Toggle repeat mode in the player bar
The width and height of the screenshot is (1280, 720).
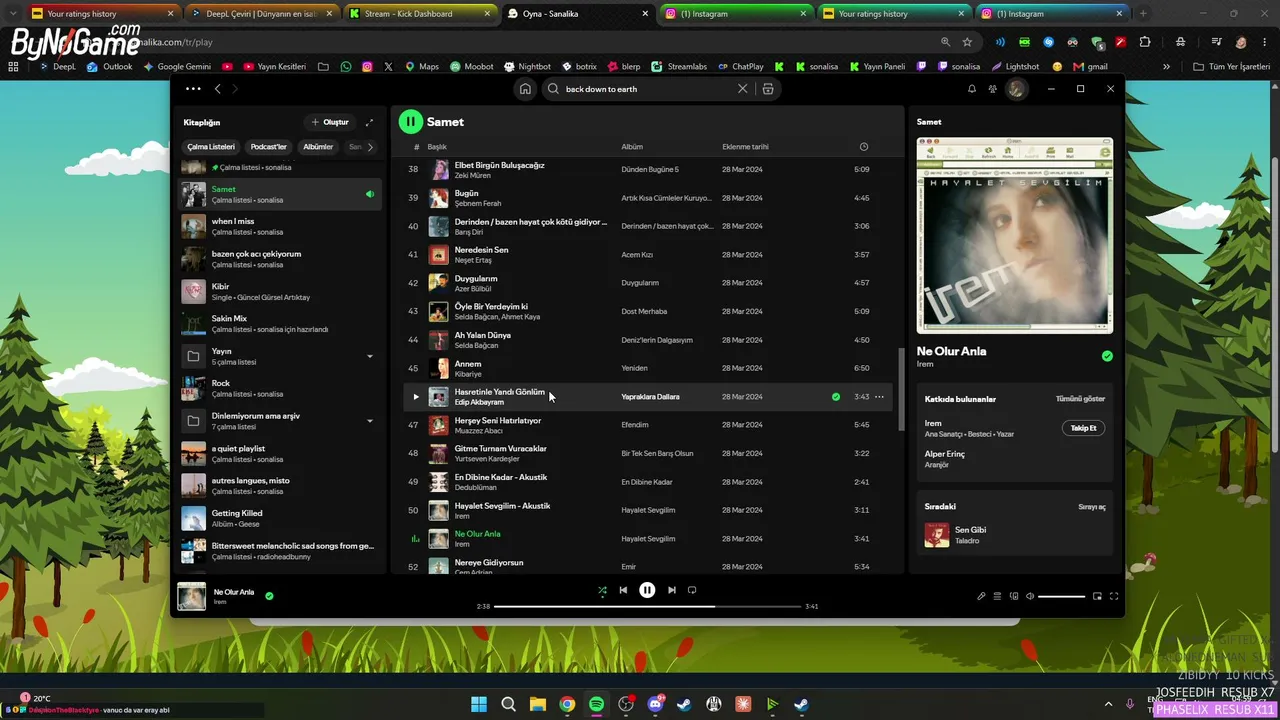tap(692, 590)
